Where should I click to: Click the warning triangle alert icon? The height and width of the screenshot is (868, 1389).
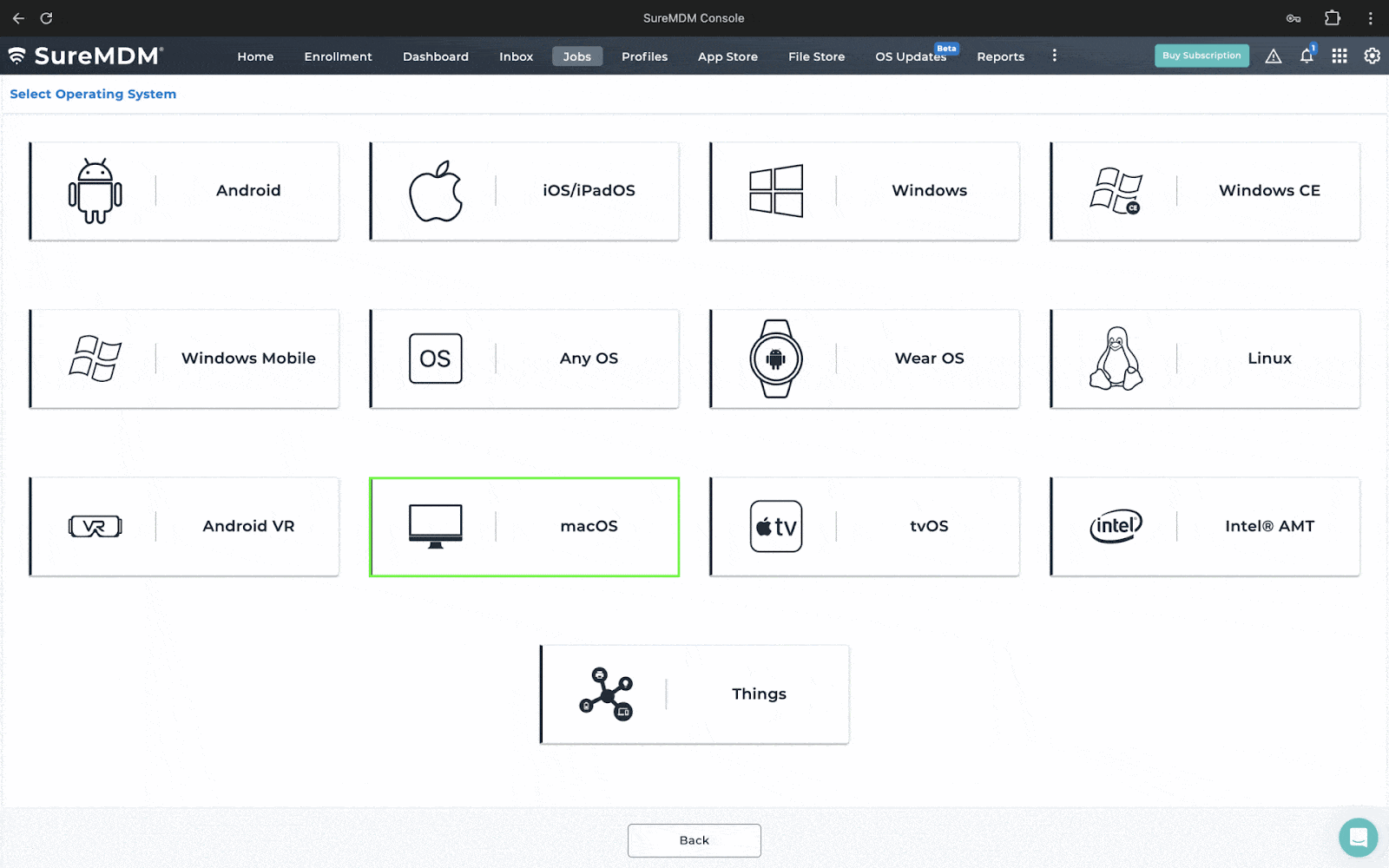point(1274,56)
